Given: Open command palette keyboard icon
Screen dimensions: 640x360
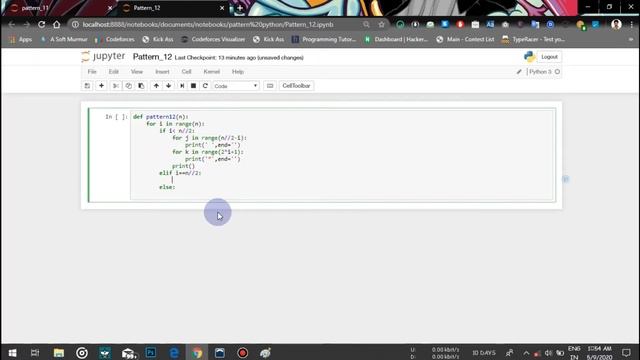Looking at the screenshot, I should click(270, 86).
